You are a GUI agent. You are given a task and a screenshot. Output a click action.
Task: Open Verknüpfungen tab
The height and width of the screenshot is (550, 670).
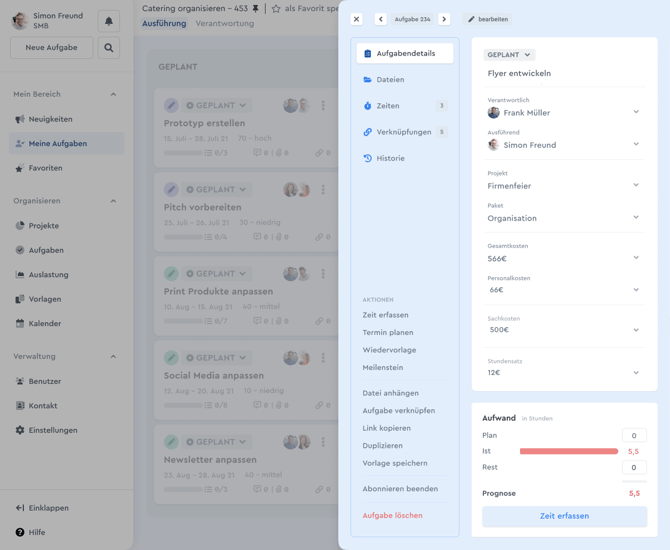click(x=404, y=132)
